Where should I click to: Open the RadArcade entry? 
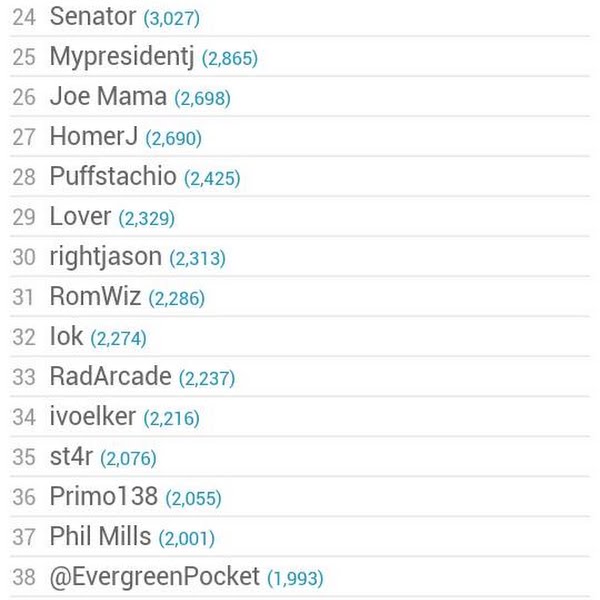(110, 377)
